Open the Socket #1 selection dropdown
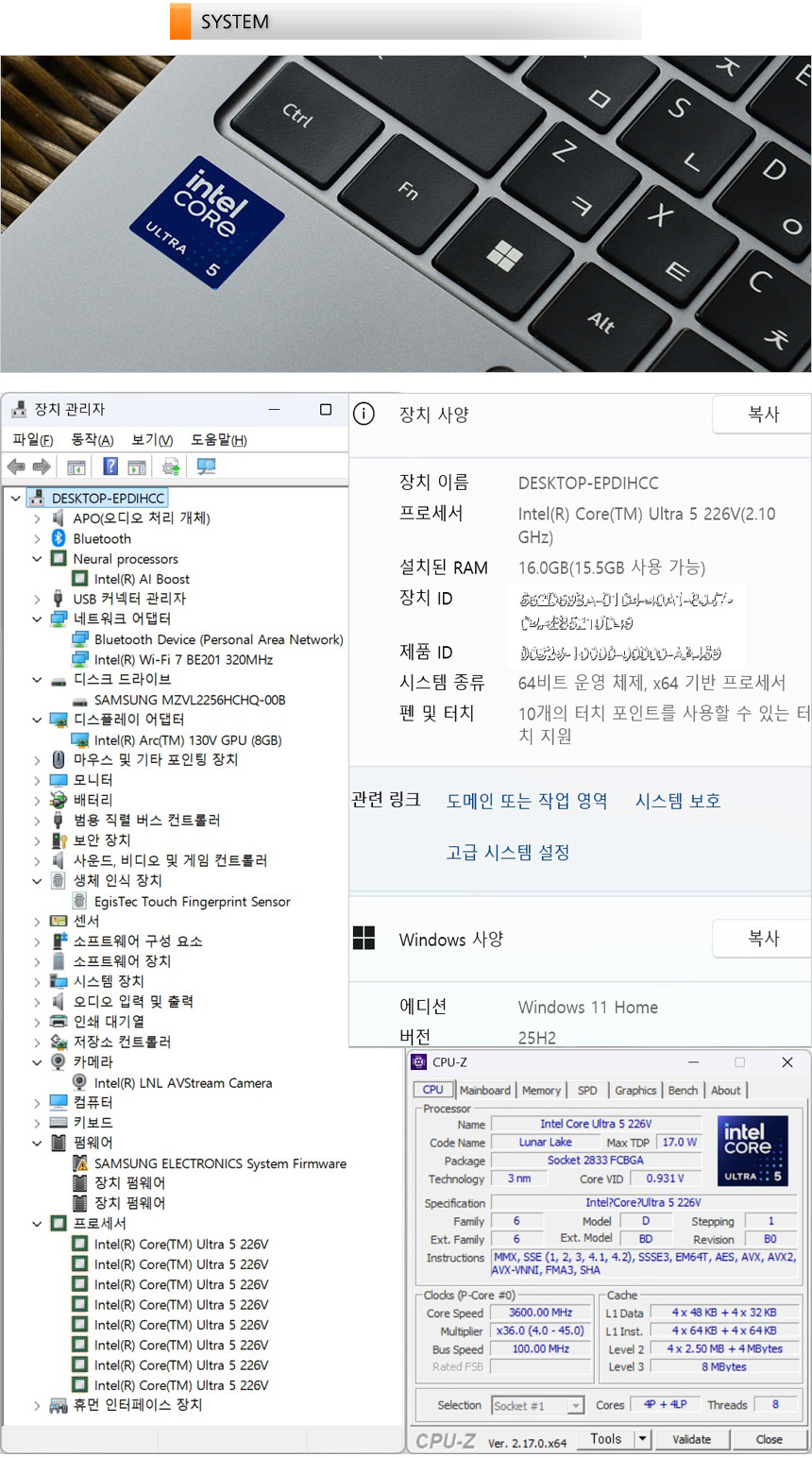 point(575,1406)
